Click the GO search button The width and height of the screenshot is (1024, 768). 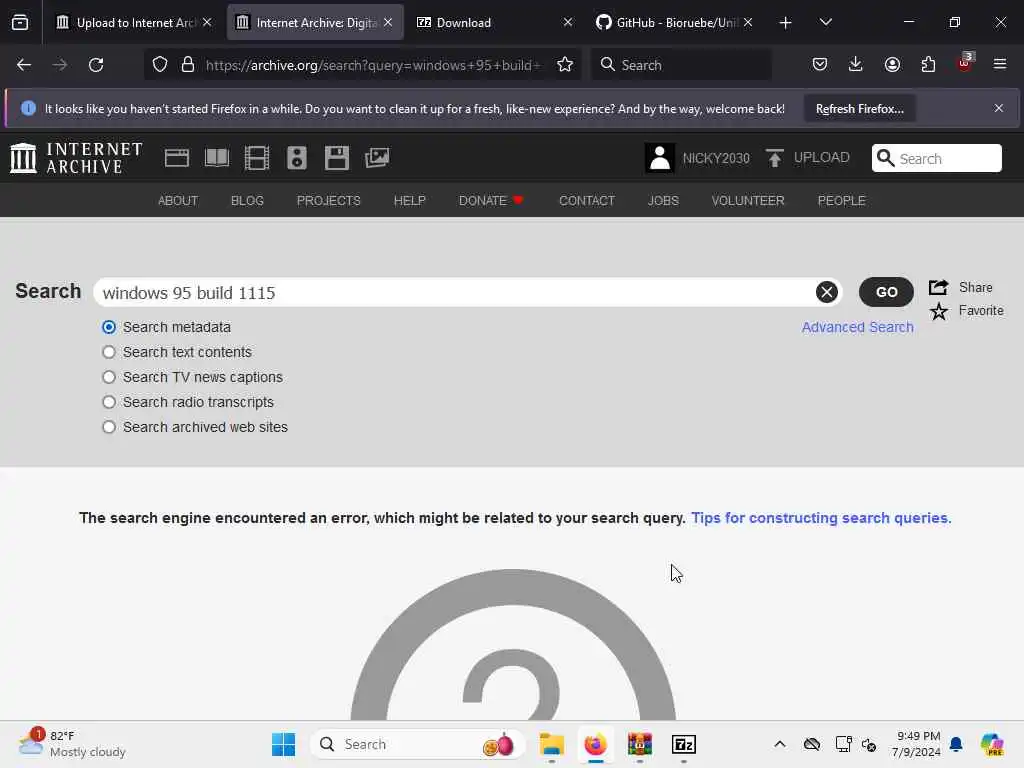886,292
